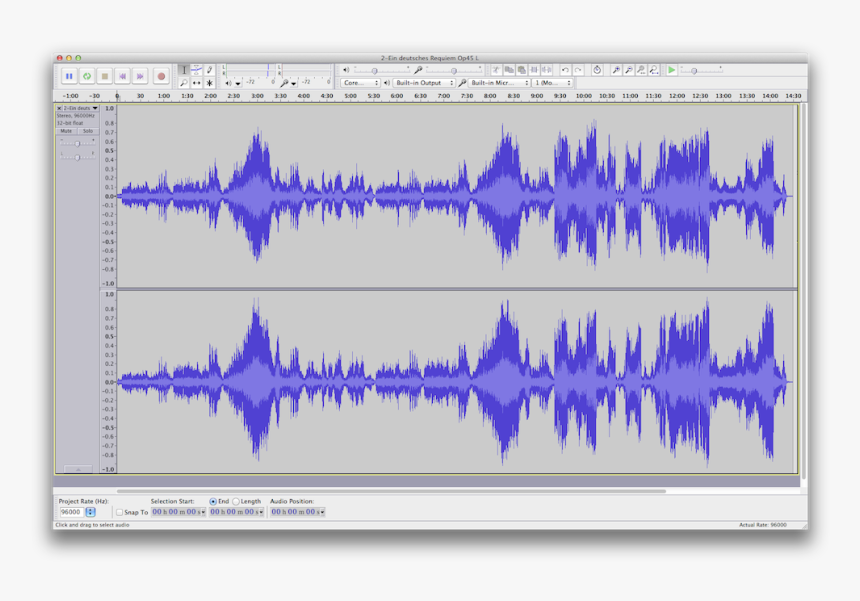Image resolution: width=860 pixels, height=601 pixels.
Task: Open the Project Rate dropdown stepper
Action: (x=90, y=512)
